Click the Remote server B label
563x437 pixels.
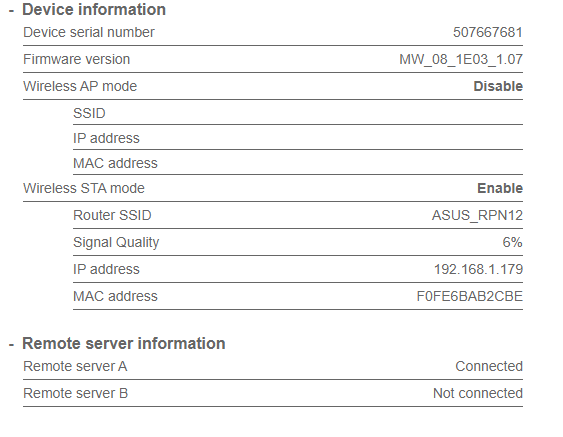(x=75, y=393)
